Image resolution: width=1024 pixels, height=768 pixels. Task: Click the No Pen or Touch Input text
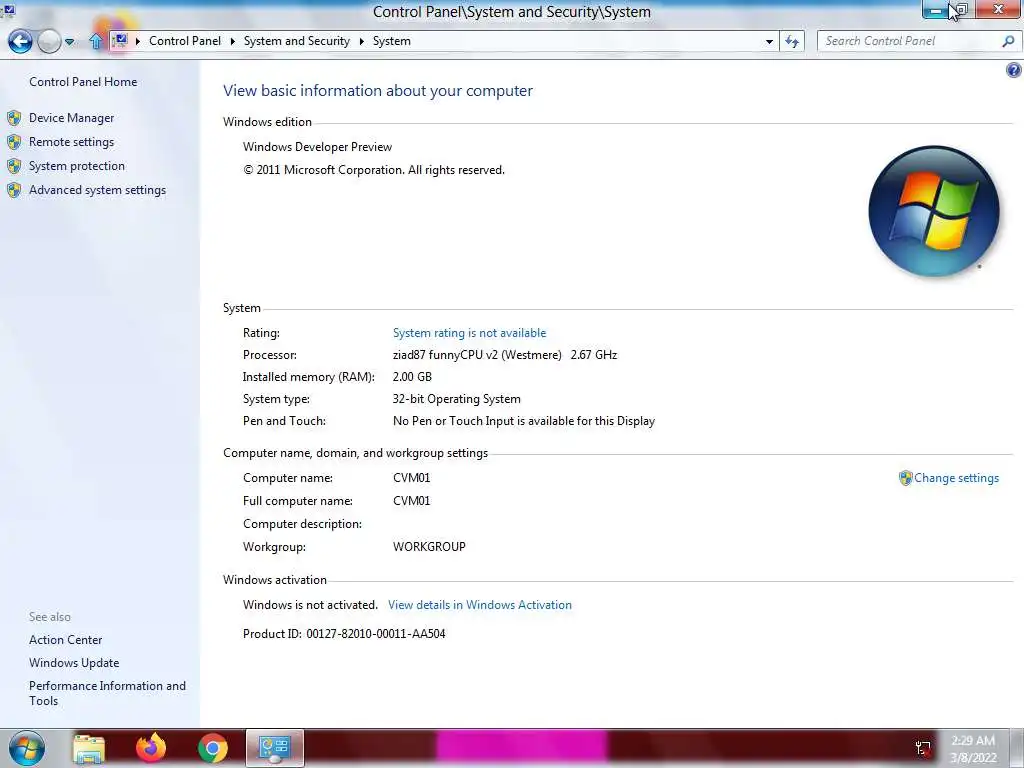[524, 421]
